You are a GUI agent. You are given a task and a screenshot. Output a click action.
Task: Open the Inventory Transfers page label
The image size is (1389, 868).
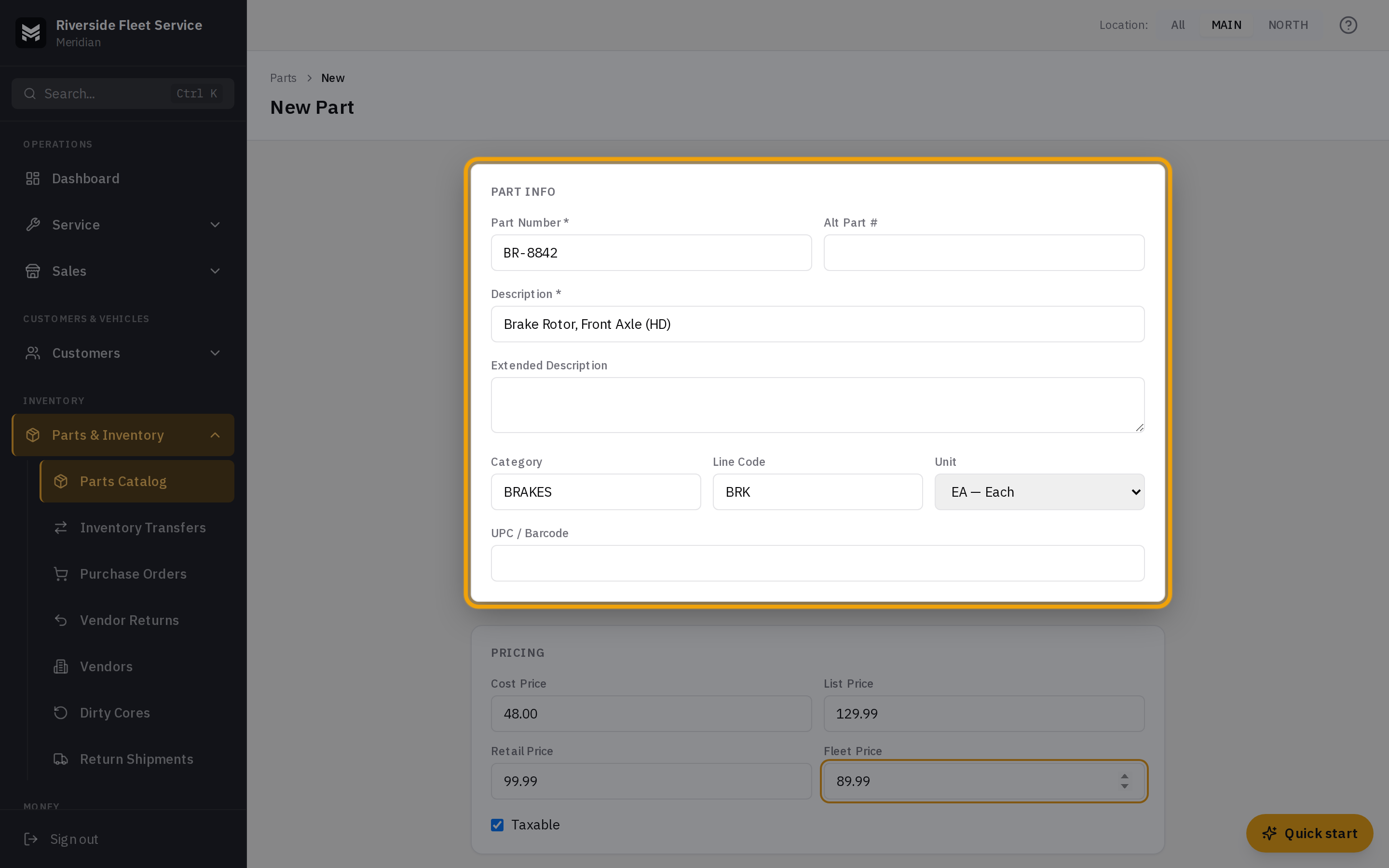(143, 528)
